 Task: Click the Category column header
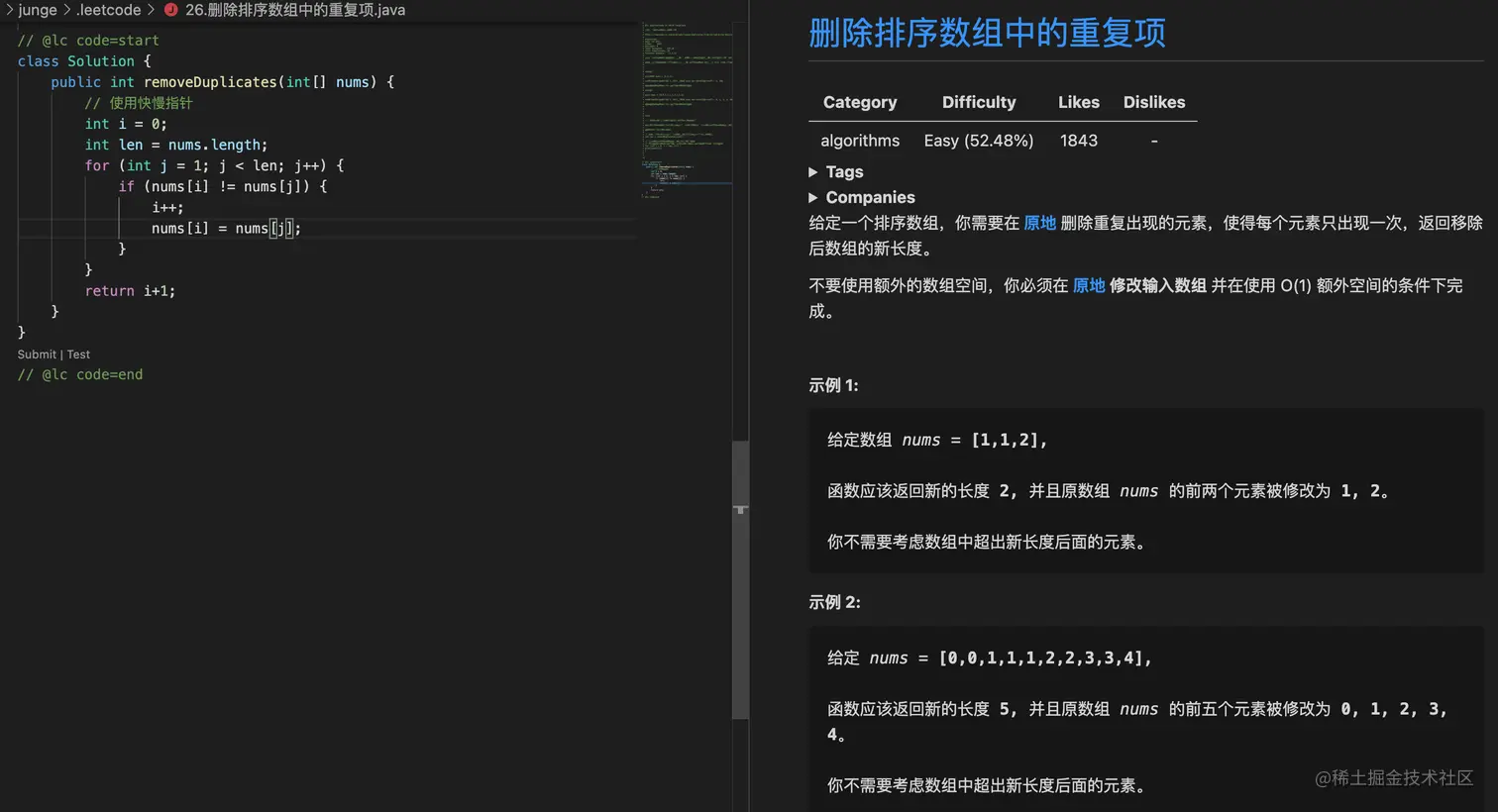[x=860, y=102]
